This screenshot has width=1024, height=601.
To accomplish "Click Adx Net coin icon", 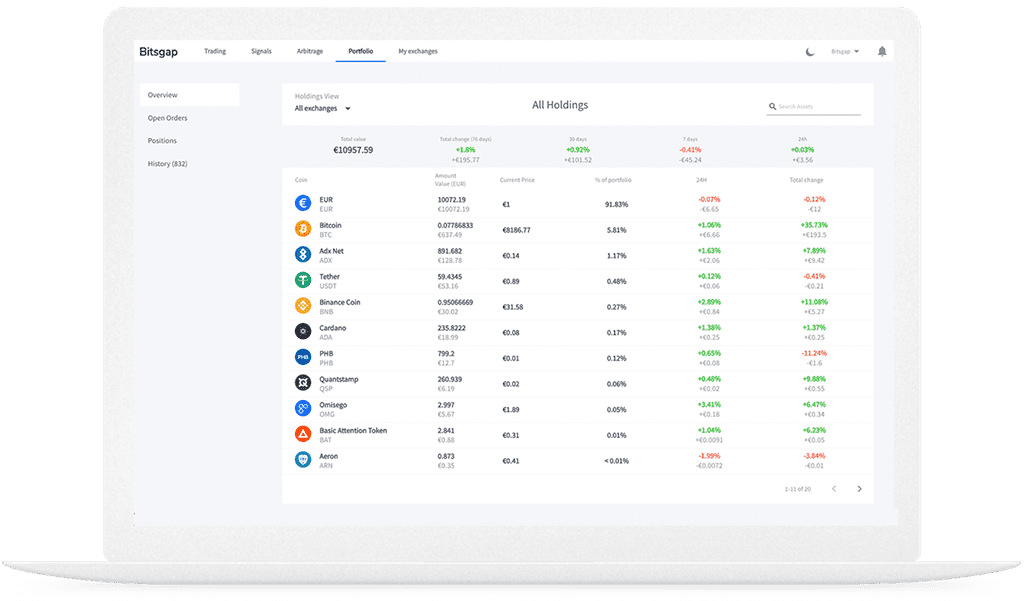I will [x=303, y=254].
